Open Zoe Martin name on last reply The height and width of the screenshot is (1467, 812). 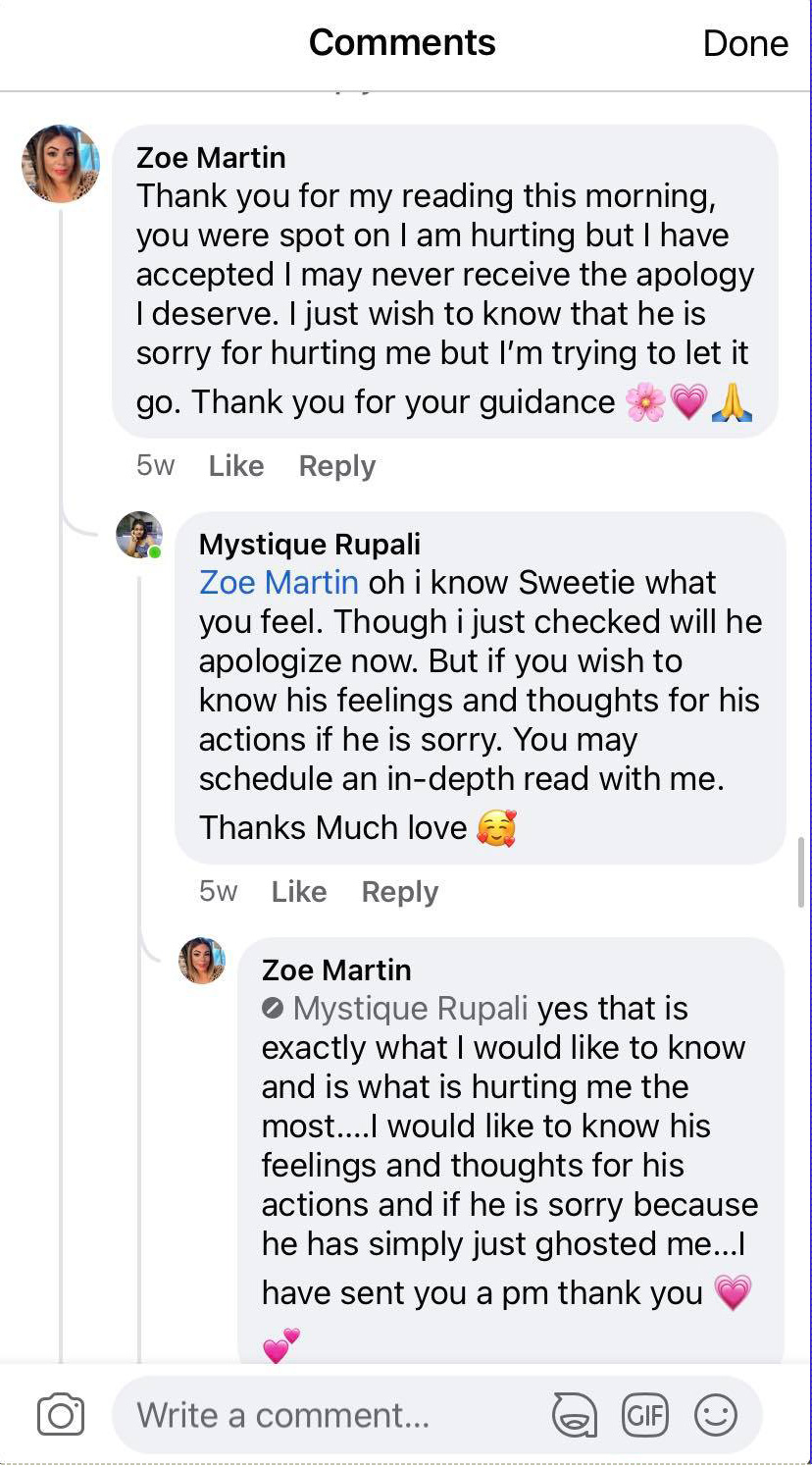point(336,970)
